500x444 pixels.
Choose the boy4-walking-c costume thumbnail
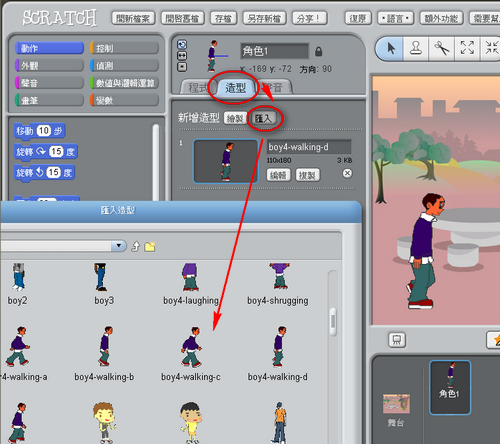pos(191,347)
